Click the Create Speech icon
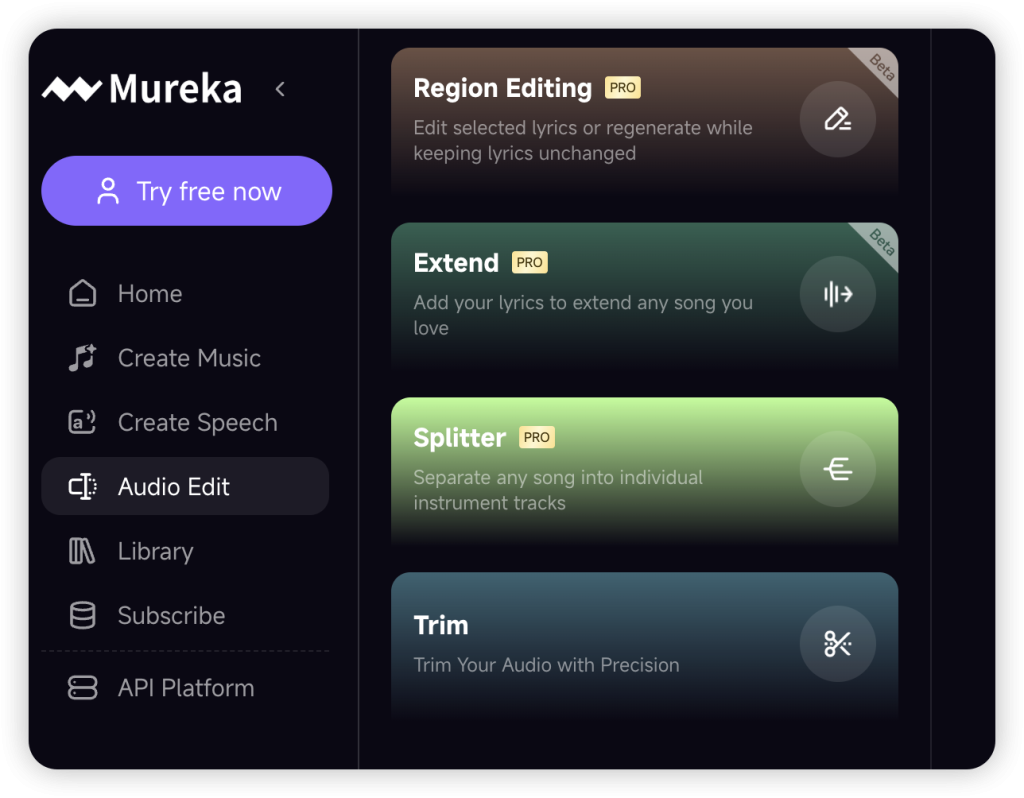Image resolution: width=1024 pixels, height=798 pixels. point(82,423)
